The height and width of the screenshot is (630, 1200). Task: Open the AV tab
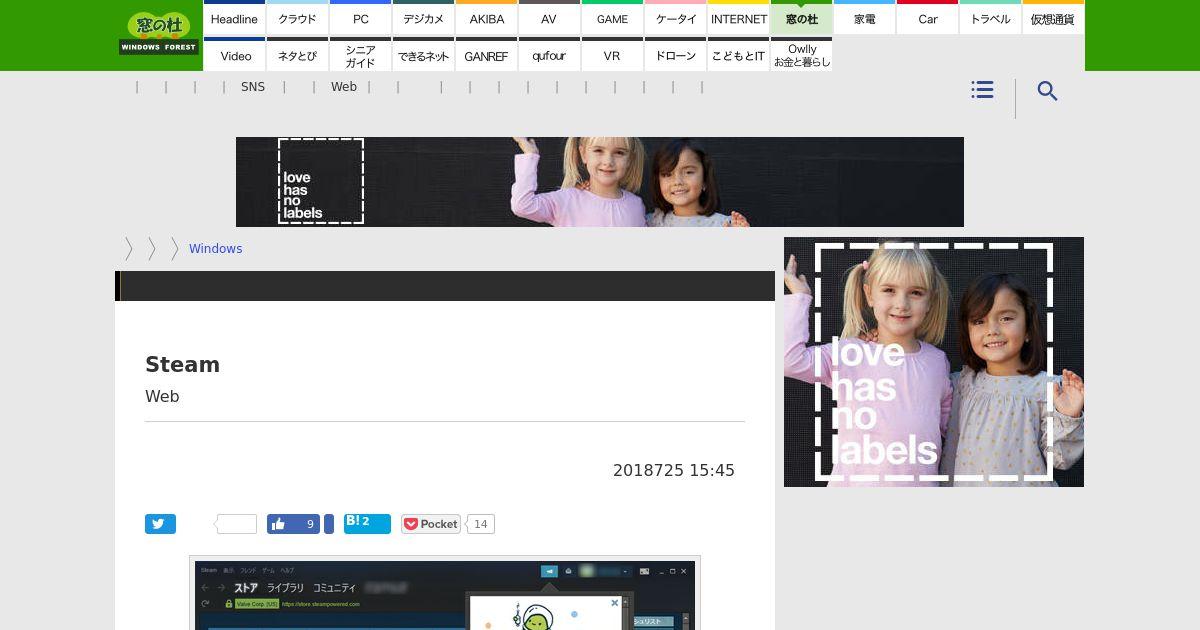click(549, 18)
